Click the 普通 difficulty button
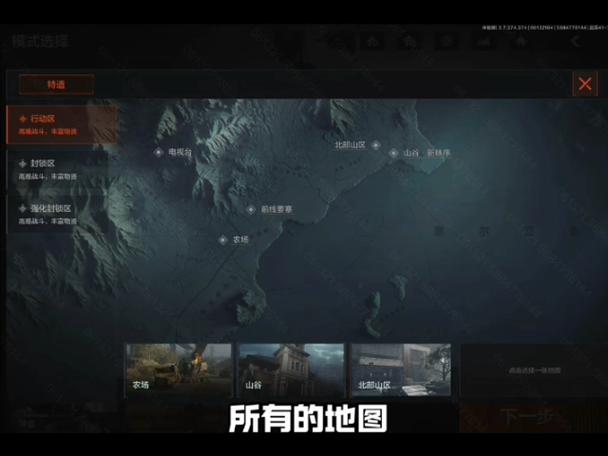Screen dimensions: 608x456 pyautogui.click(x=57, y=85)
